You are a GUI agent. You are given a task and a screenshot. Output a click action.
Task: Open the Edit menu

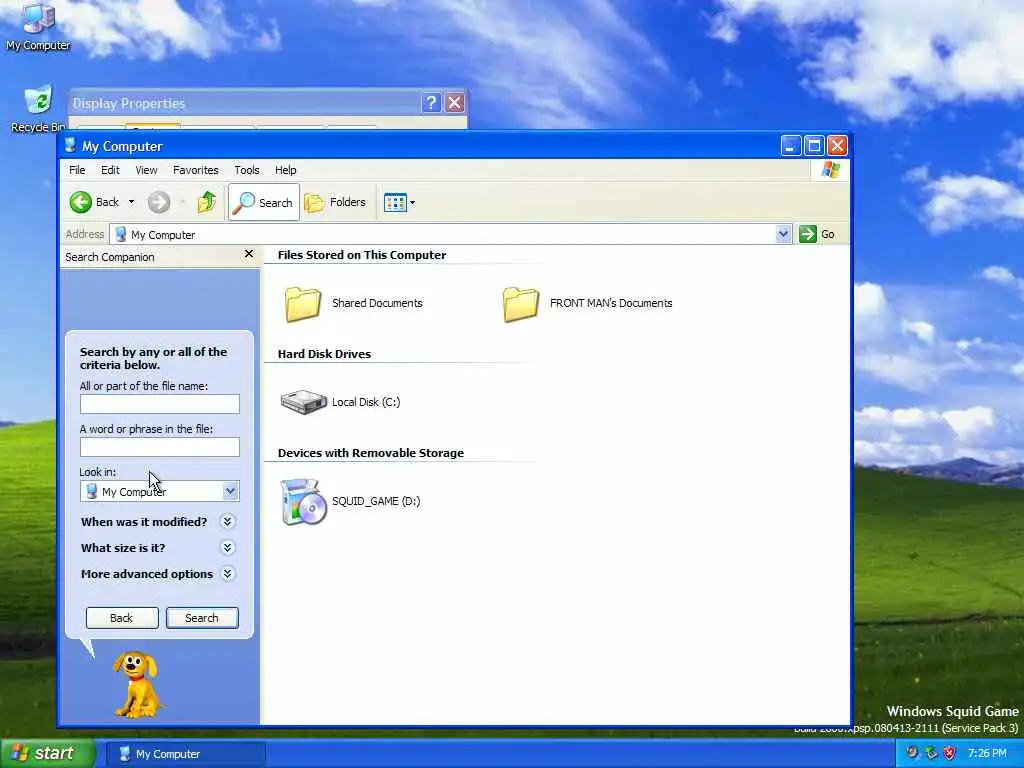(110, 170)
